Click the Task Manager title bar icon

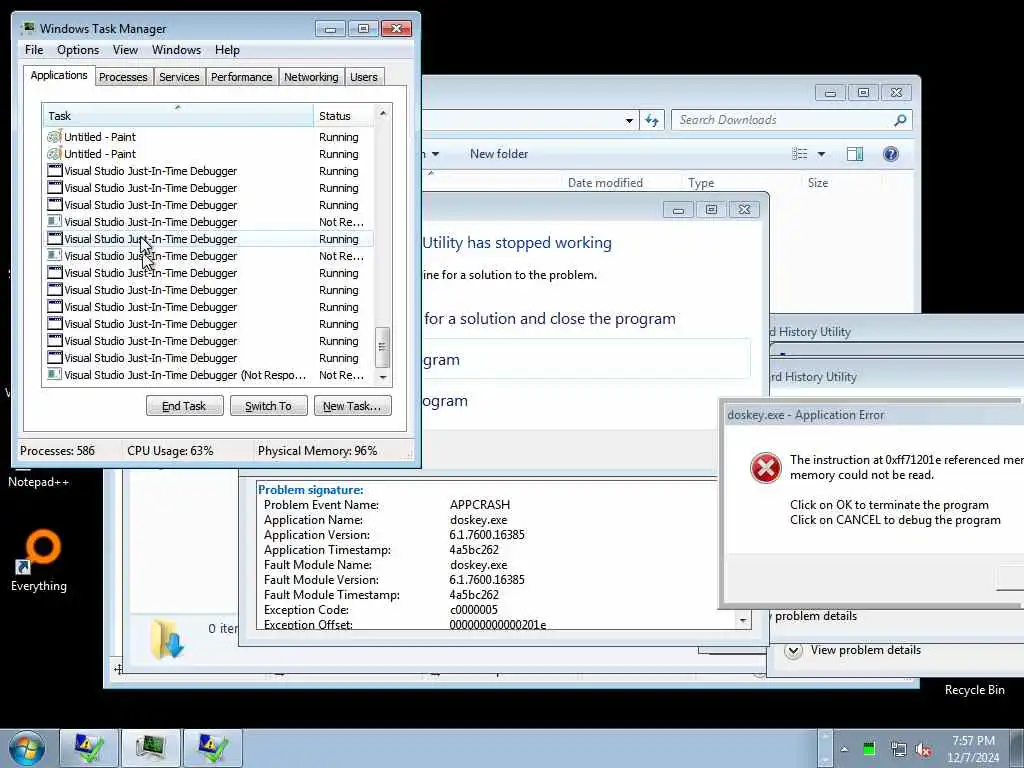28,29
